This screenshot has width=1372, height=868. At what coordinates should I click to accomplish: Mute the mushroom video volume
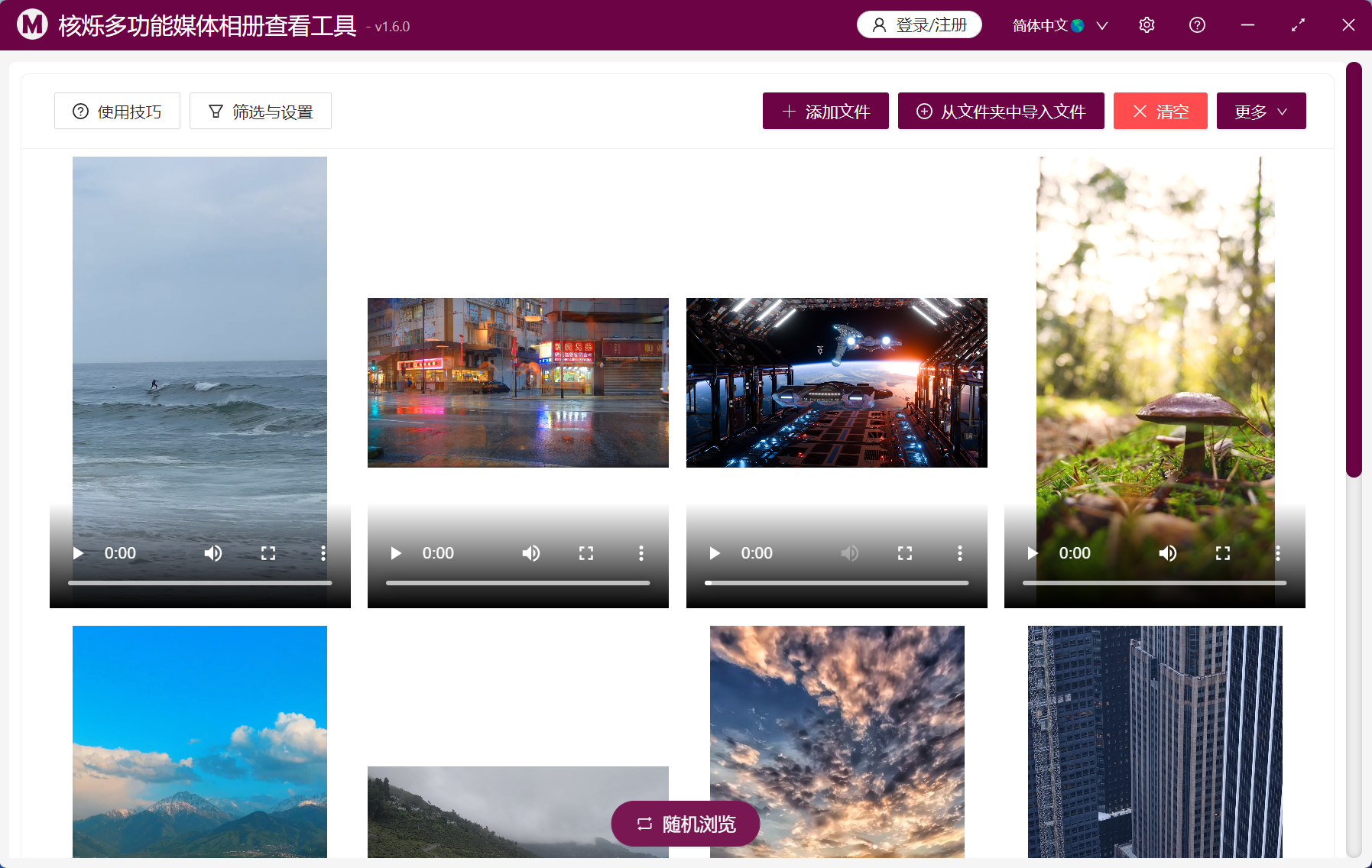coord(1168,552)
